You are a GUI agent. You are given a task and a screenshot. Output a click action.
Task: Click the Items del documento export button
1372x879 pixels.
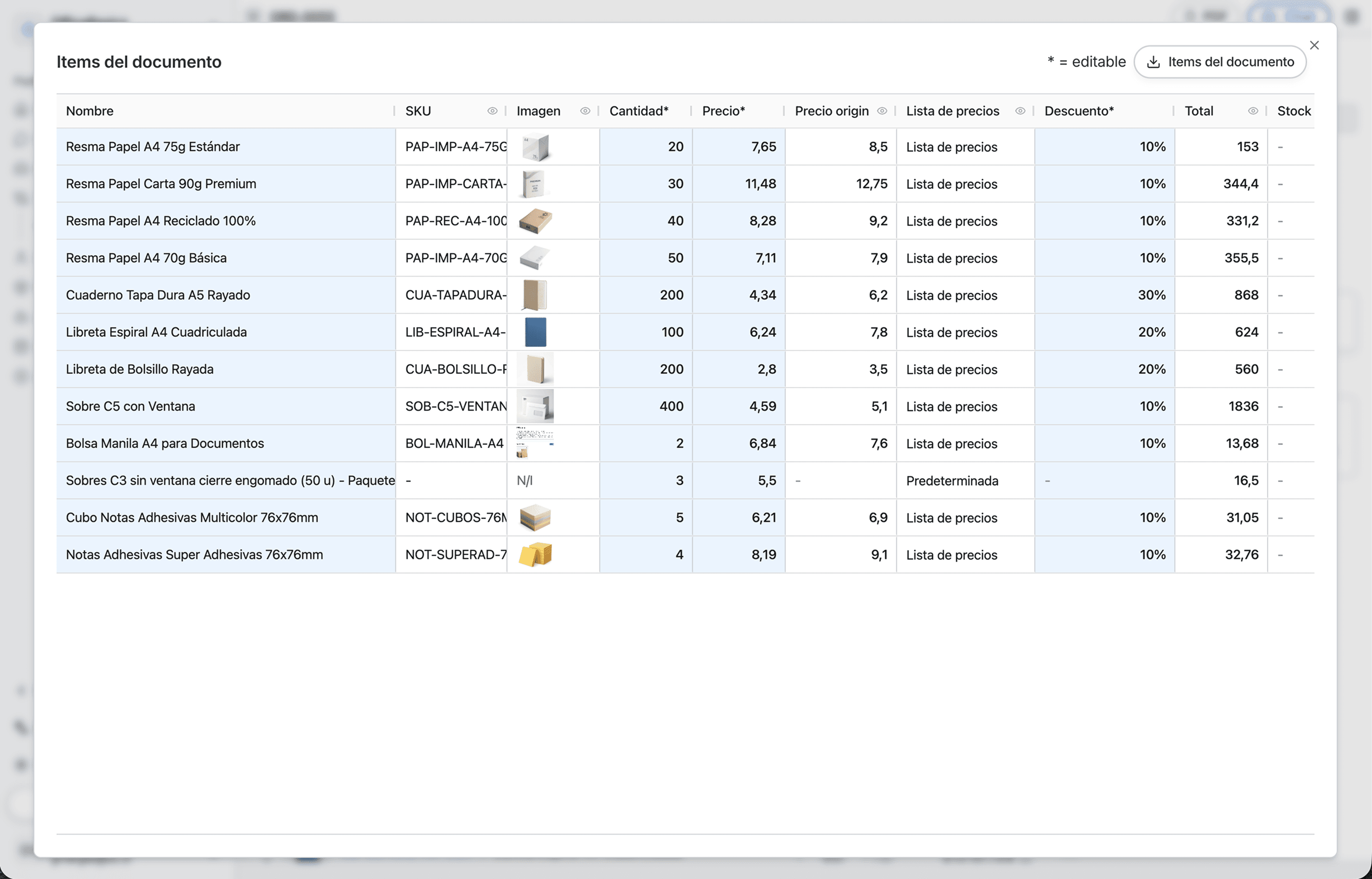(x=1221, y=62)
